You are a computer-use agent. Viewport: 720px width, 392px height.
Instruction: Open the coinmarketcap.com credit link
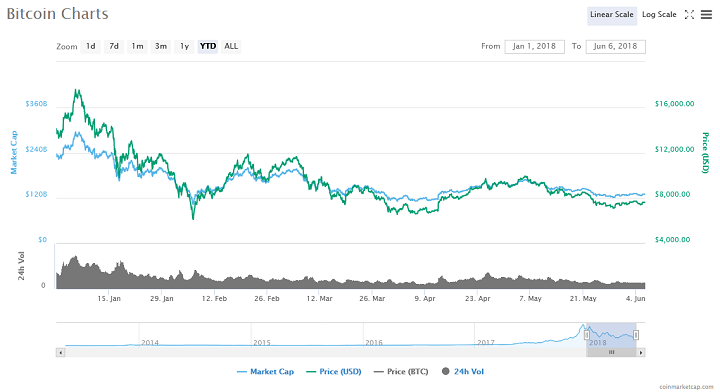tap(686, 387)
